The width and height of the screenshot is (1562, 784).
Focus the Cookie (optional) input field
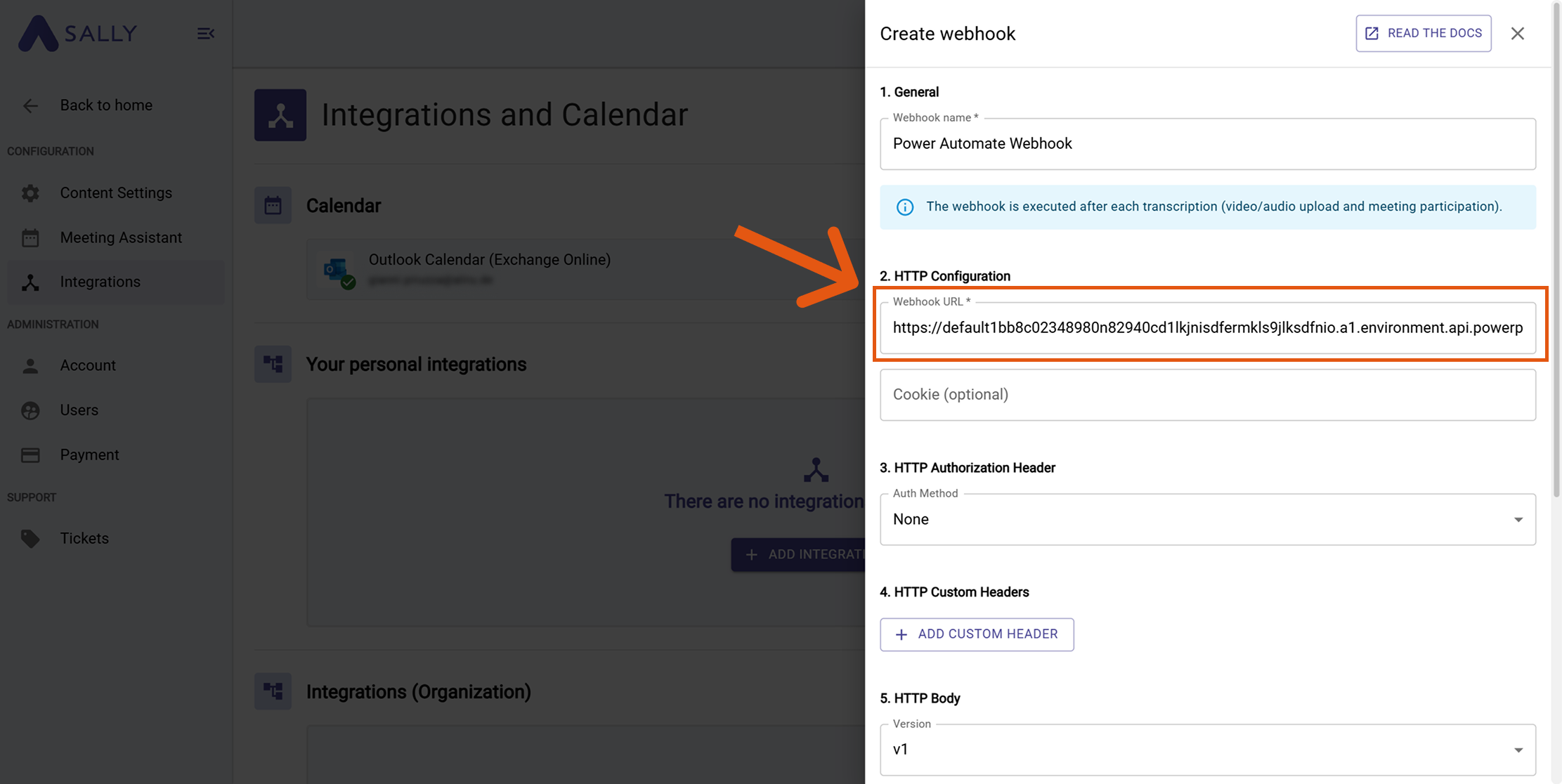click(1207, 395)
